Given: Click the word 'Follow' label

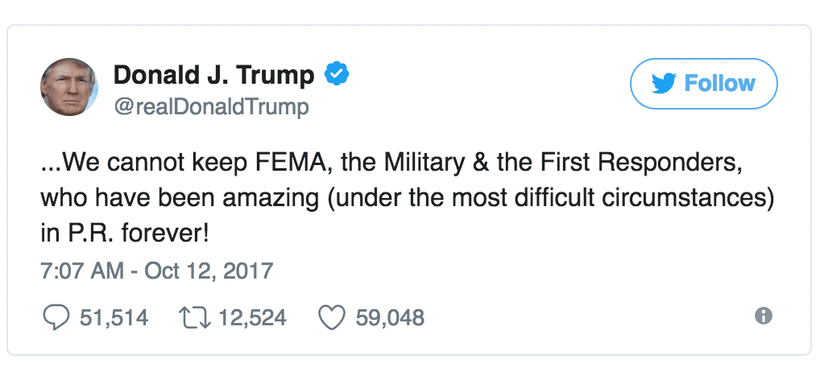Looking at the screenshot, I should point(720,84).
